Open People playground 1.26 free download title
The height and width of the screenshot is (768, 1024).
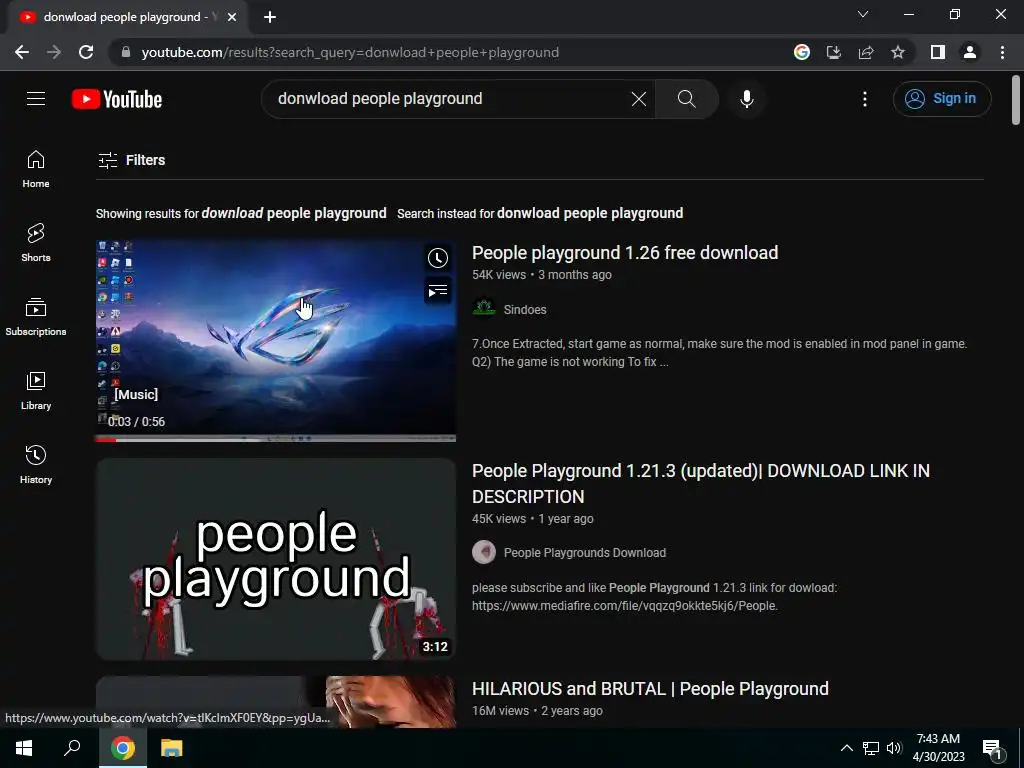[625, 253]
